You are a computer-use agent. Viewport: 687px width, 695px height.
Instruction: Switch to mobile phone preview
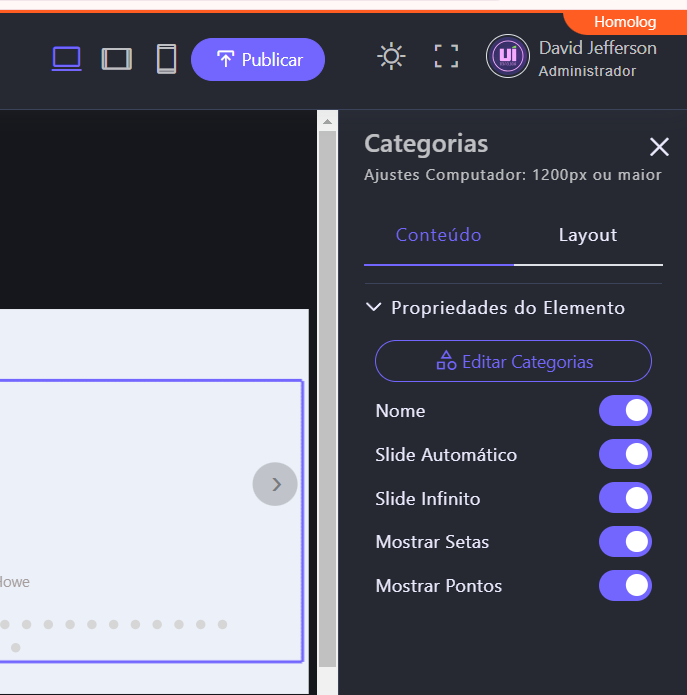point(166,59)
